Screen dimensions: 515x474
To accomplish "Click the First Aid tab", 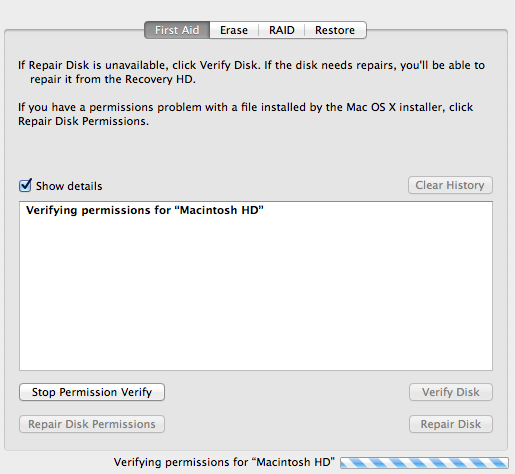I will click(177, 30).
